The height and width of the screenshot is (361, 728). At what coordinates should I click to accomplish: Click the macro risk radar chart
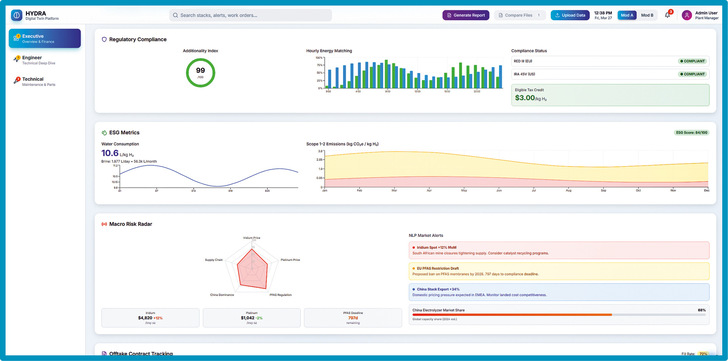[252, 268]
